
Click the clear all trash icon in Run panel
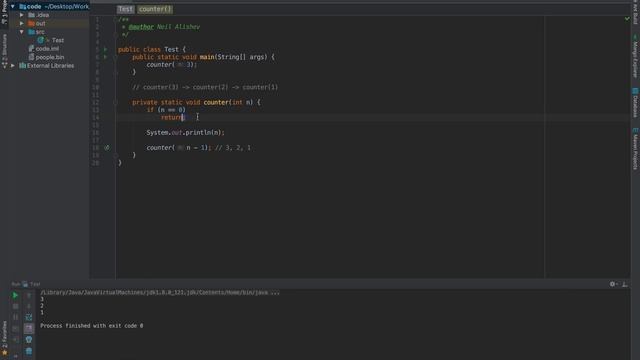coord(29,351)
